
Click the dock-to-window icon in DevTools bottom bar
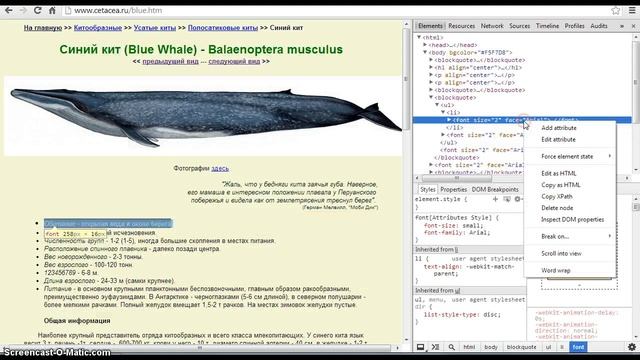[420, 347]
